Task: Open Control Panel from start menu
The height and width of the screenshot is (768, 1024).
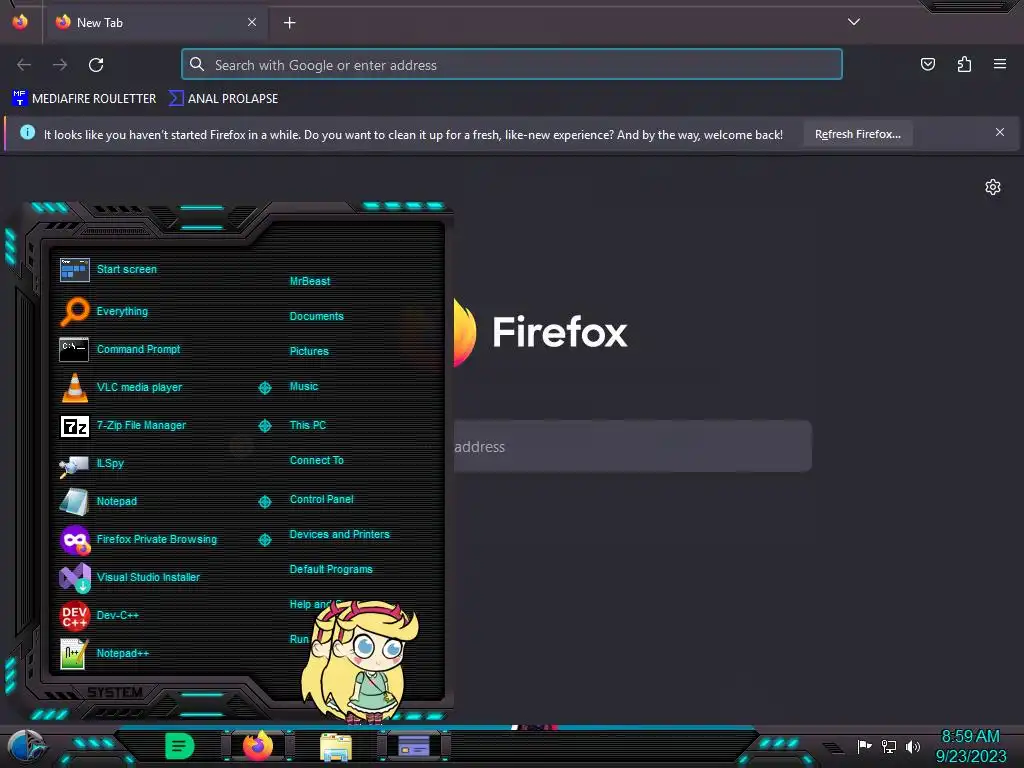Action: pos(321,499)
